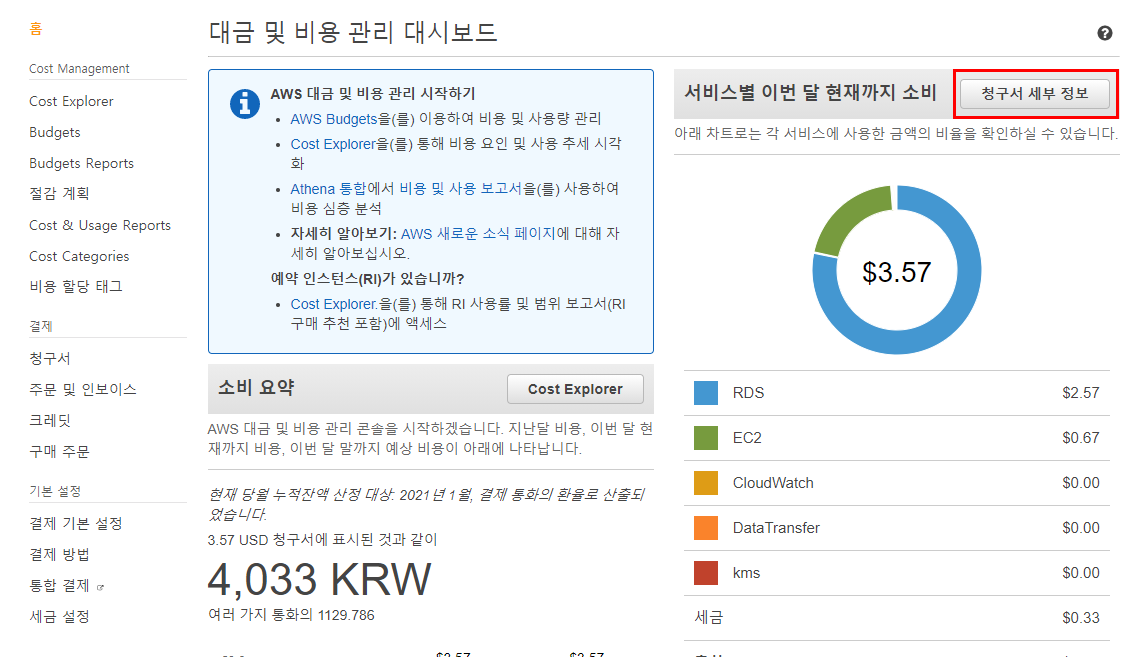This screenshot has height=657, width=1134.
Task: Click the 세금 row label
Action: tap(709, 617)
